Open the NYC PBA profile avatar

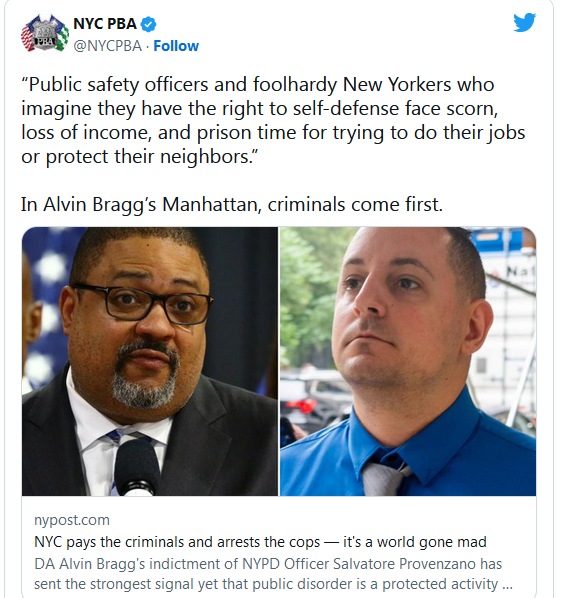tap(45, 33)
